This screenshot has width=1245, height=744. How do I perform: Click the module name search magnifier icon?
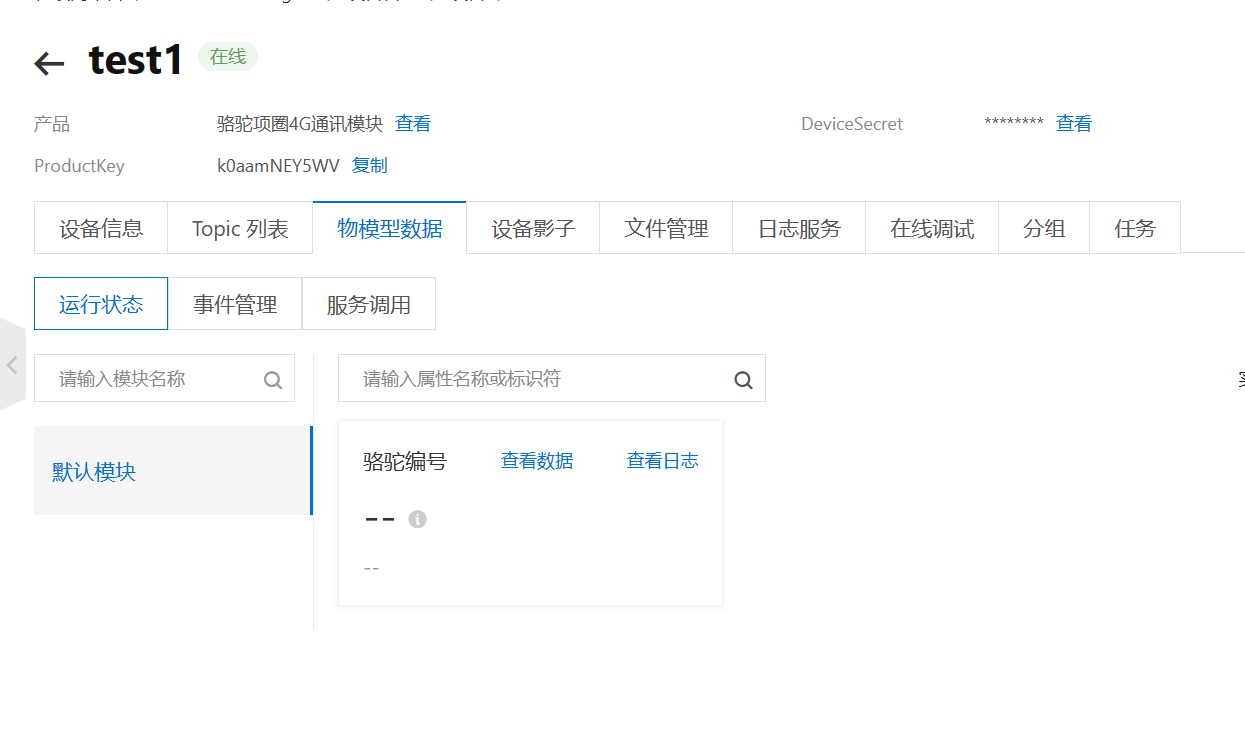point(272,380)
